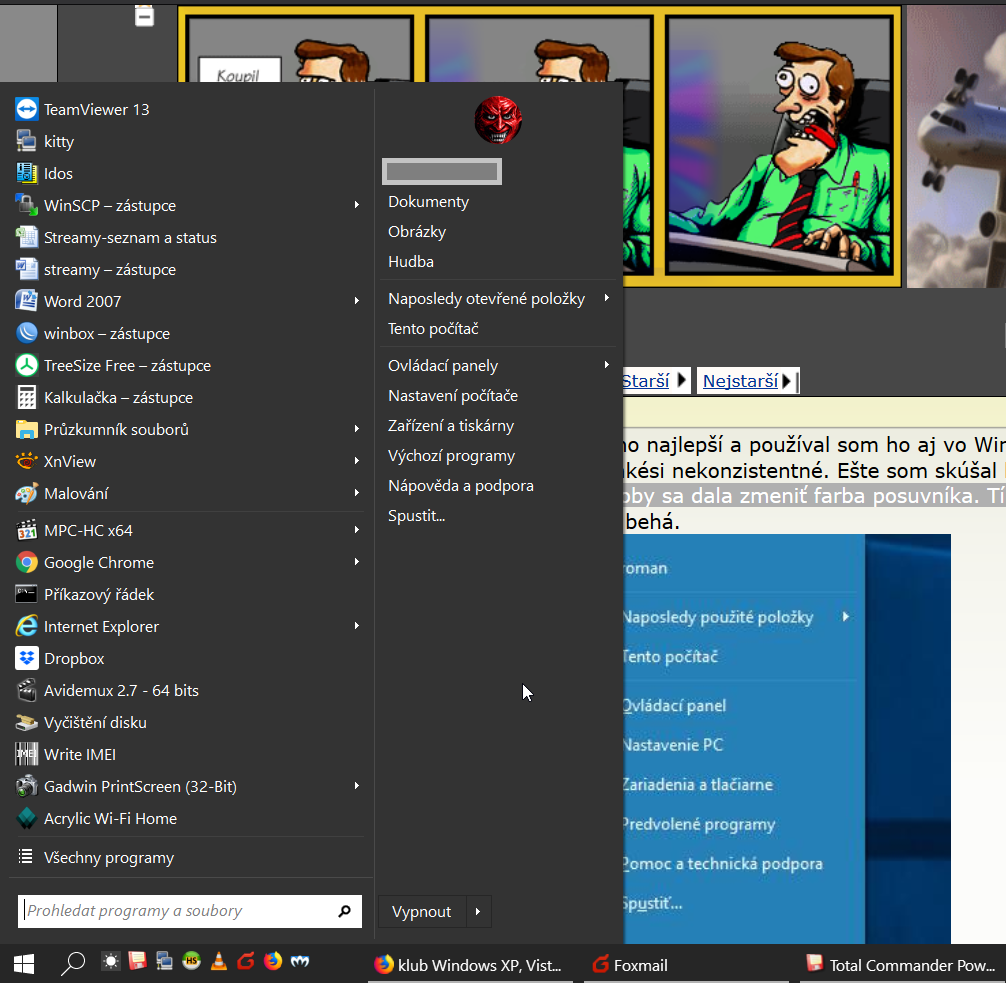
Task: Open Průzkumník souborů
Action: (188, 429)
